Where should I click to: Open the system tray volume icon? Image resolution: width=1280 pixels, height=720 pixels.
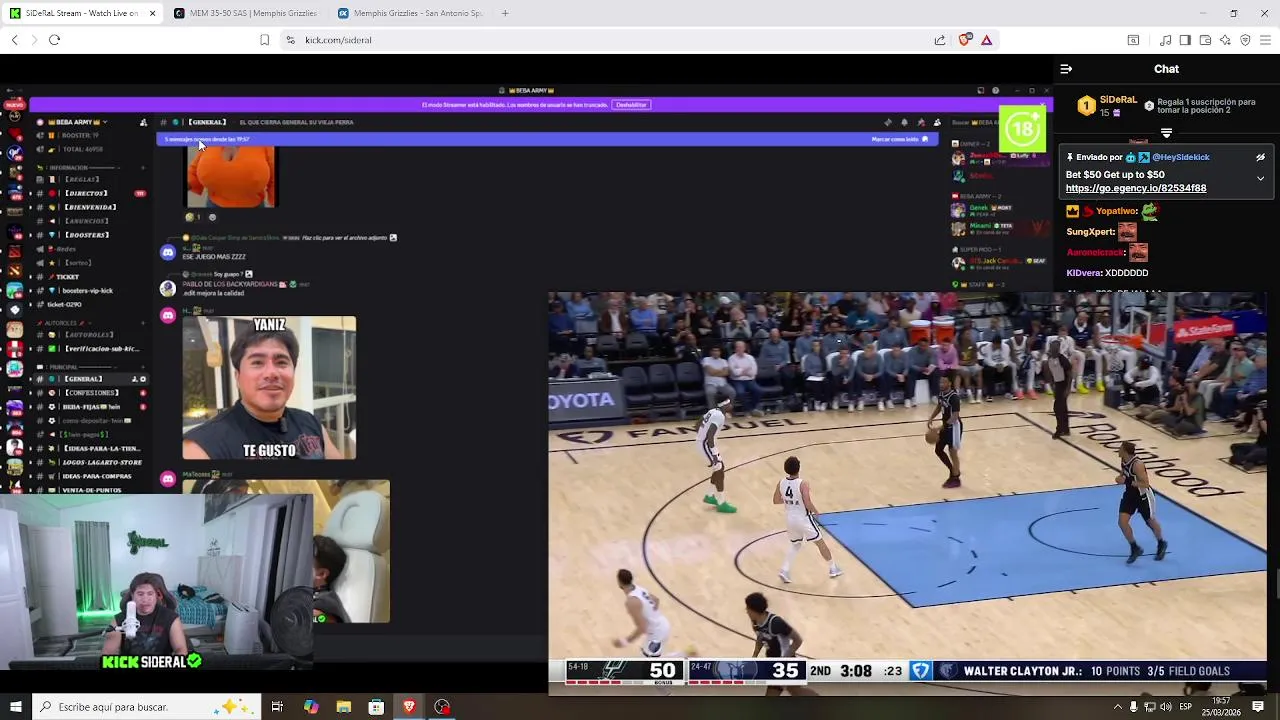pos(1165,707)
